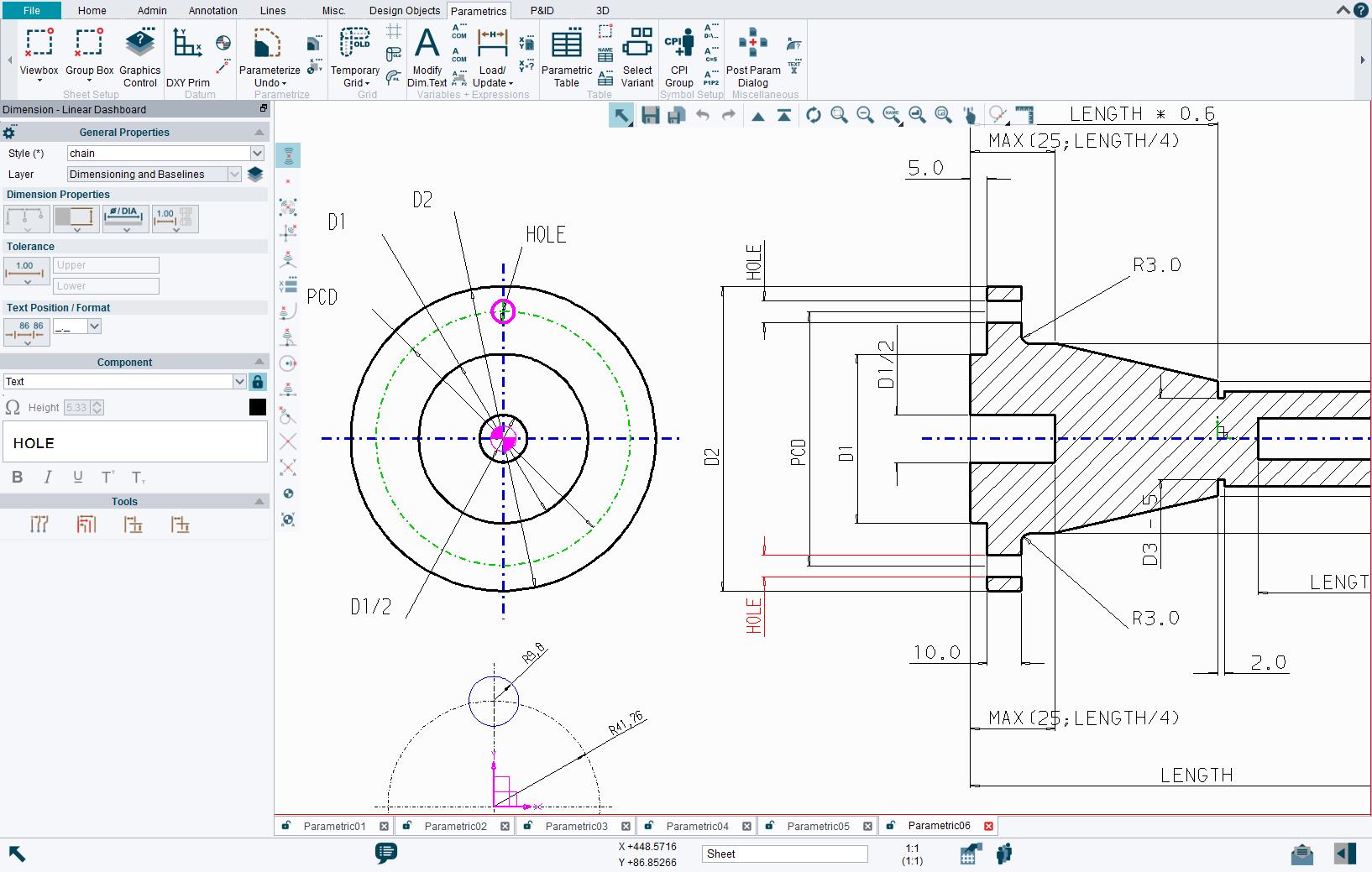The image size is (1372, 872).
Task: Switch to the Annotation ribbon tab
Action: [x=212, y=10]
